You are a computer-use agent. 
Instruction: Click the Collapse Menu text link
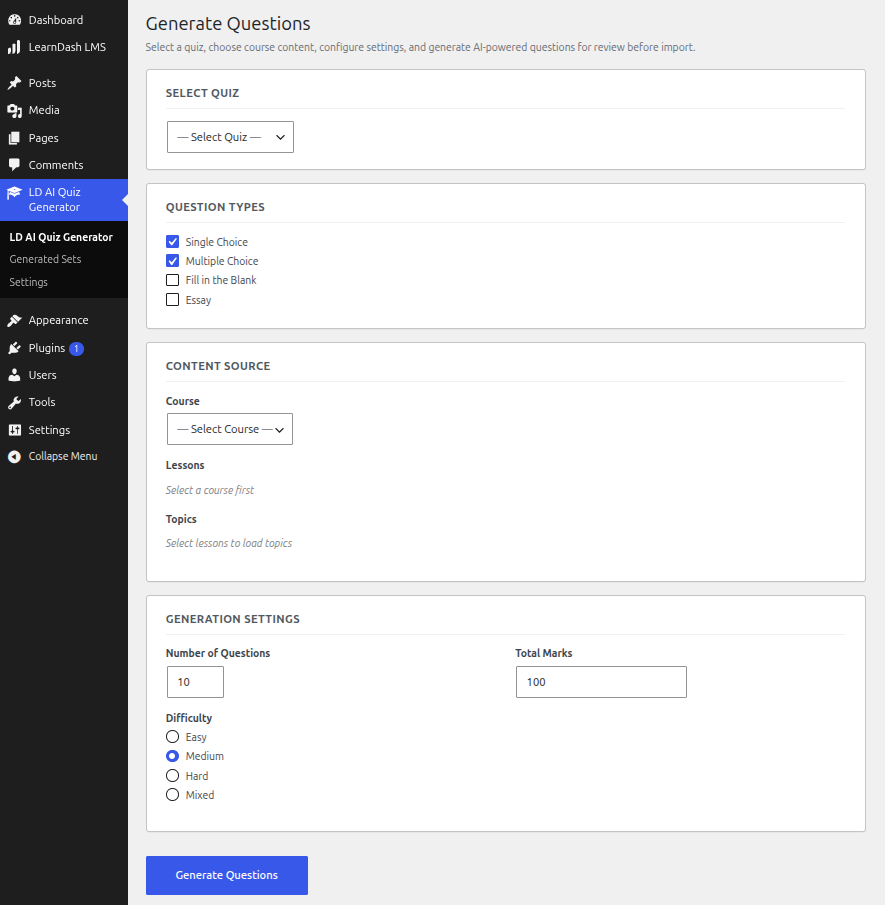(x=63, y=457)
